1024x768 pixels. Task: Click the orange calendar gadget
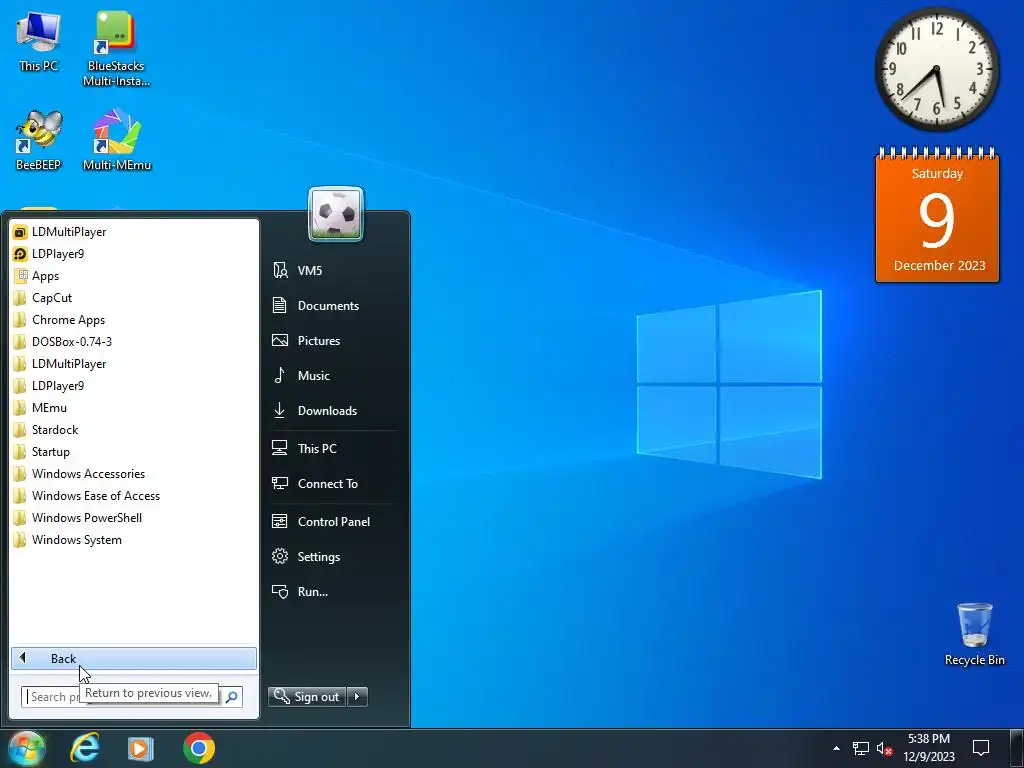pyautogui.click(x=937, y=216)
